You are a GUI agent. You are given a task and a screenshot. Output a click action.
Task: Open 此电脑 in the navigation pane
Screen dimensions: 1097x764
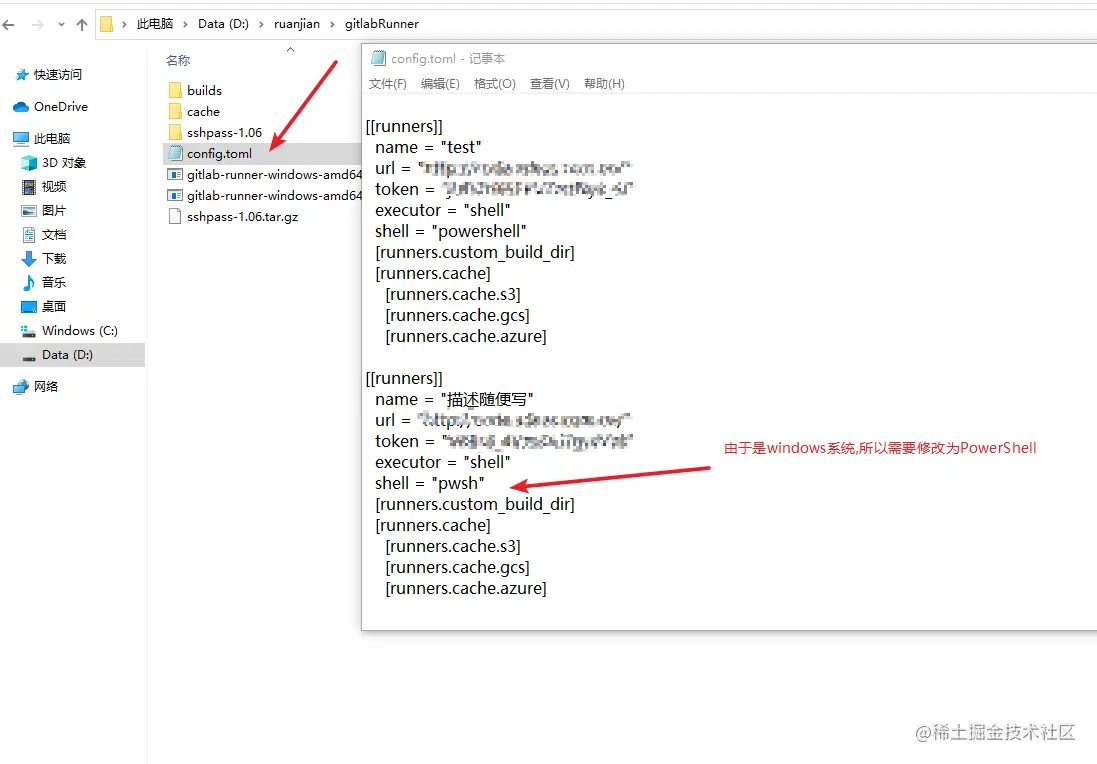52,139
